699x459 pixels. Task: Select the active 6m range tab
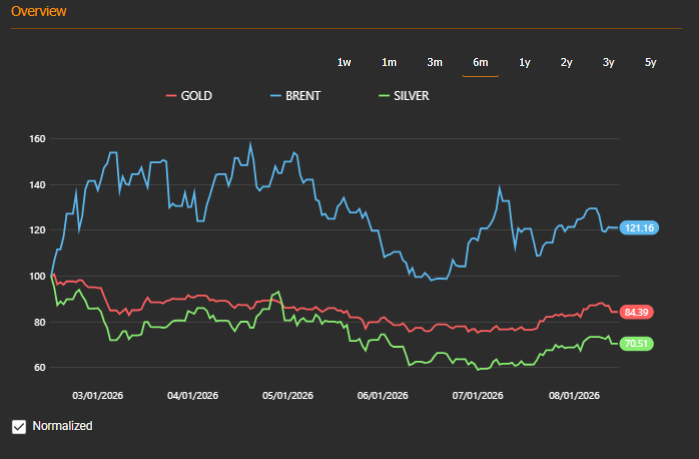pyautogui.click(x=480, y=62)
